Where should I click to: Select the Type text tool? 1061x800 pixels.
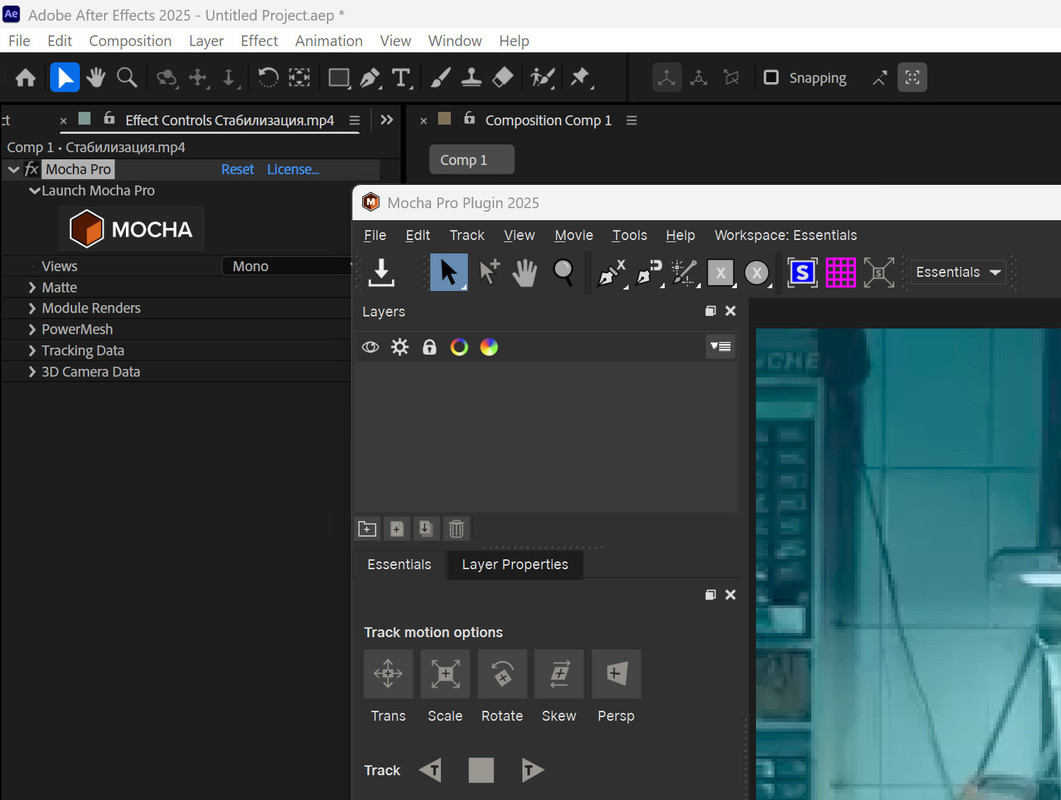click(402, 78)
